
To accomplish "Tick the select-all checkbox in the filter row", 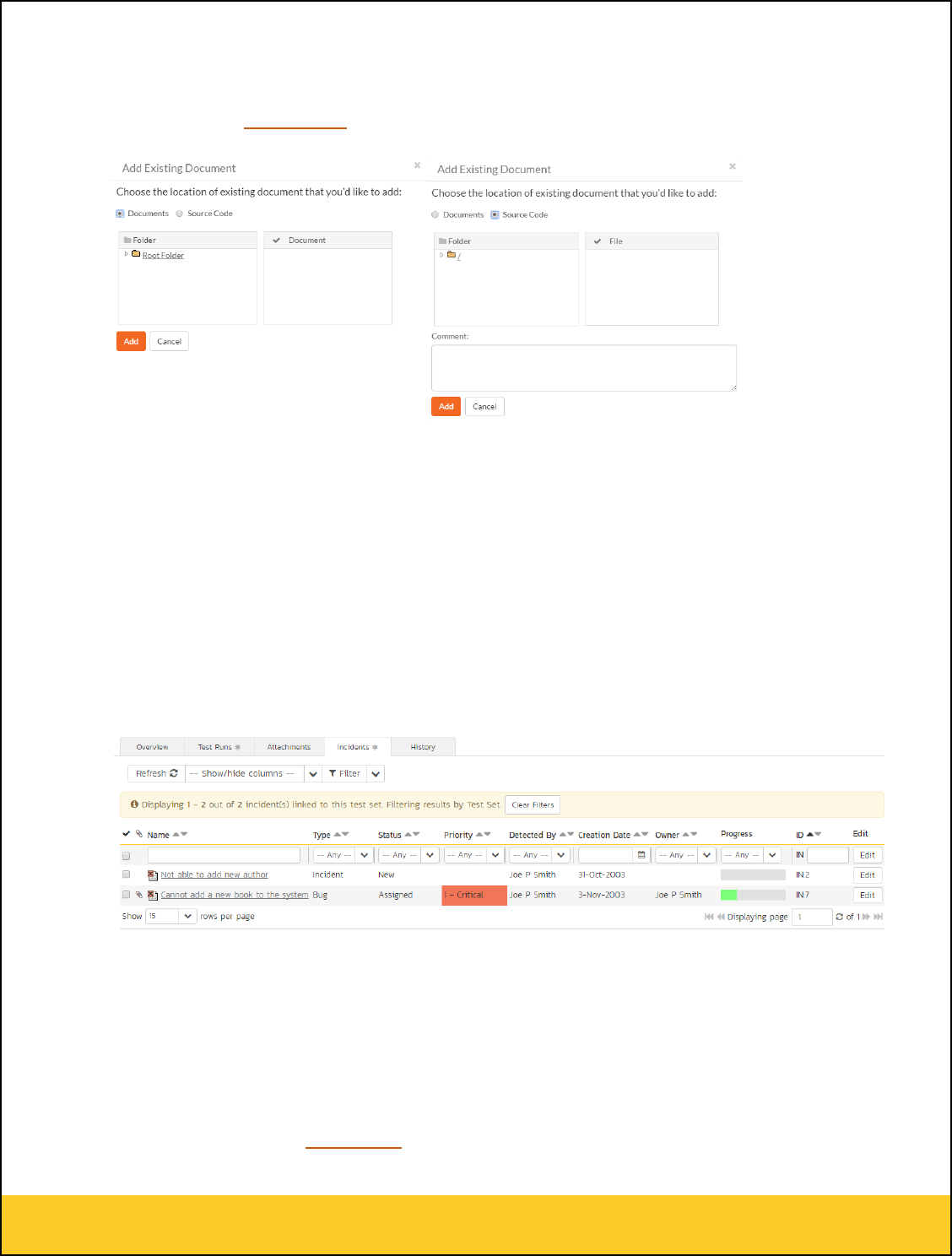I will tap(127, 856).
